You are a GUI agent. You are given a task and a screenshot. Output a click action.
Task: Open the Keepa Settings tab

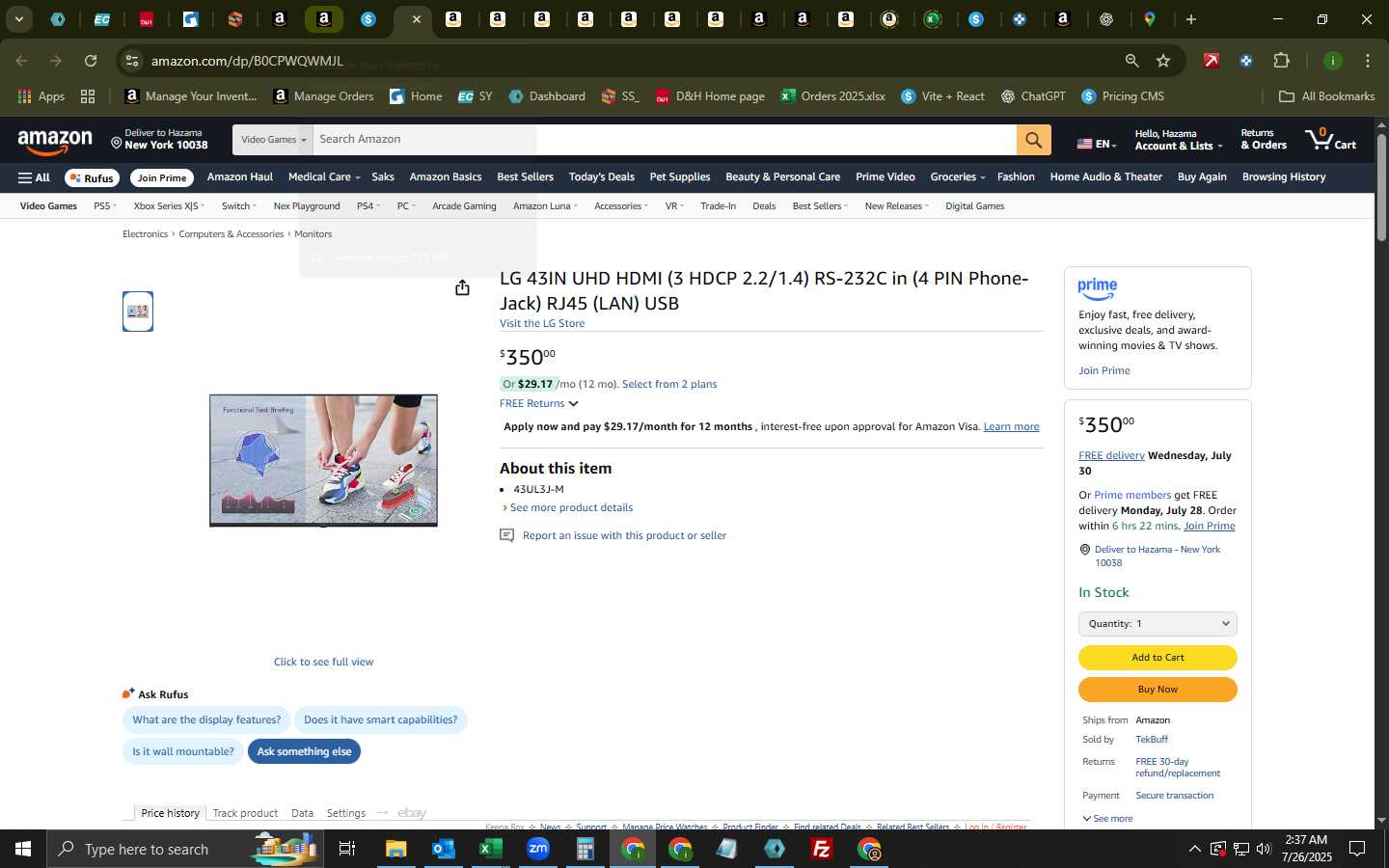coord(345,813)
